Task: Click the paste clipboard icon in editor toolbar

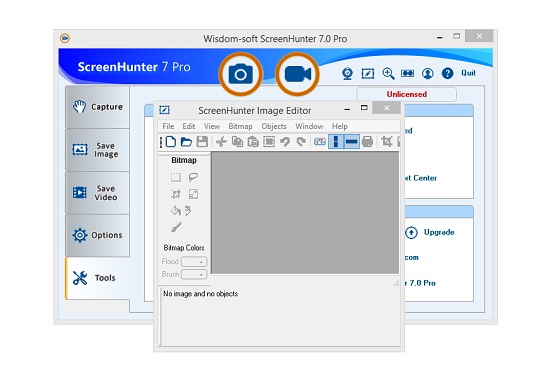Action: [x=253, y=142]
